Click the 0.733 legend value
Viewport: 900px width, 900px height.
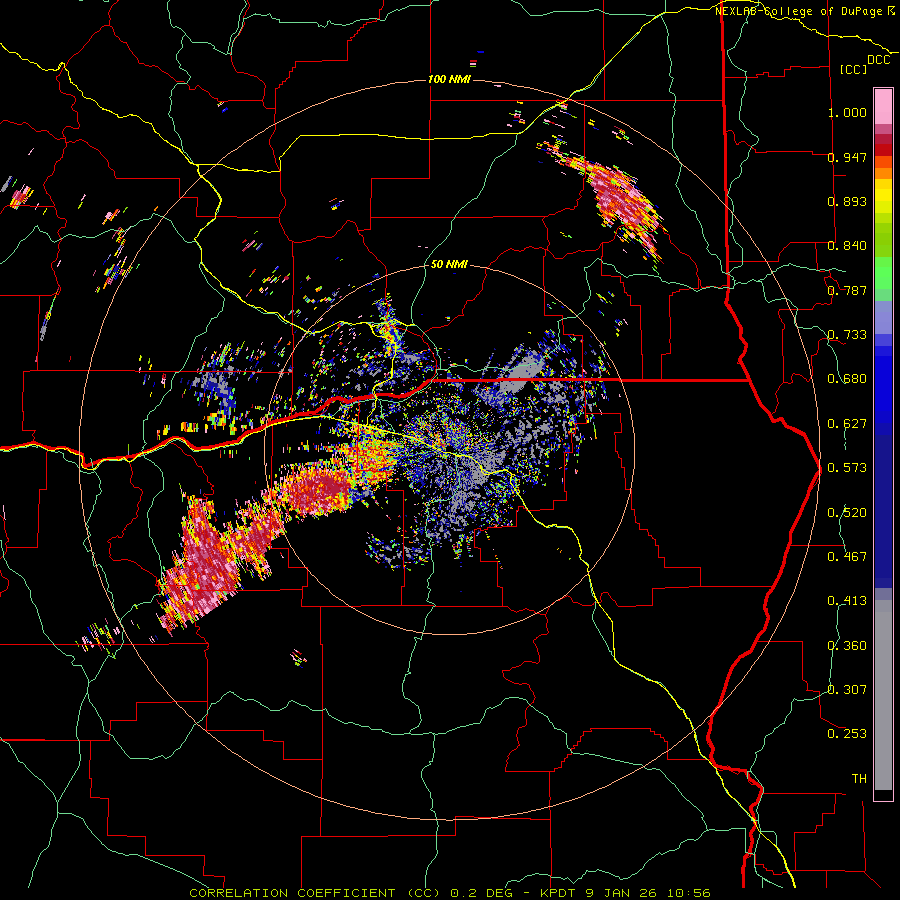pyautogui.click(x=847, y=335)
